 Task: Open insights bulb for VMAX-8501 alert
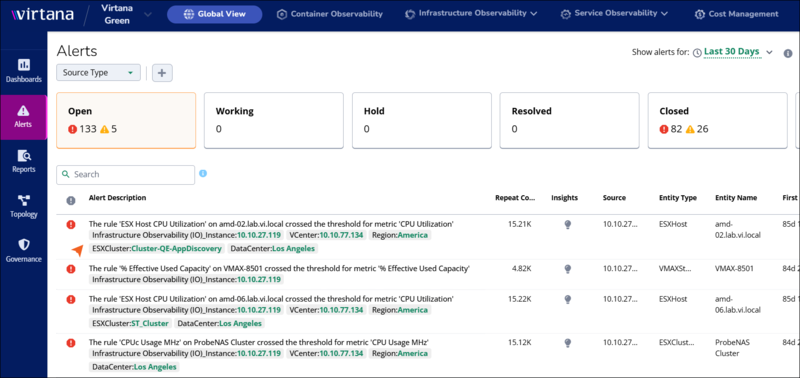(x=568, y=269)
